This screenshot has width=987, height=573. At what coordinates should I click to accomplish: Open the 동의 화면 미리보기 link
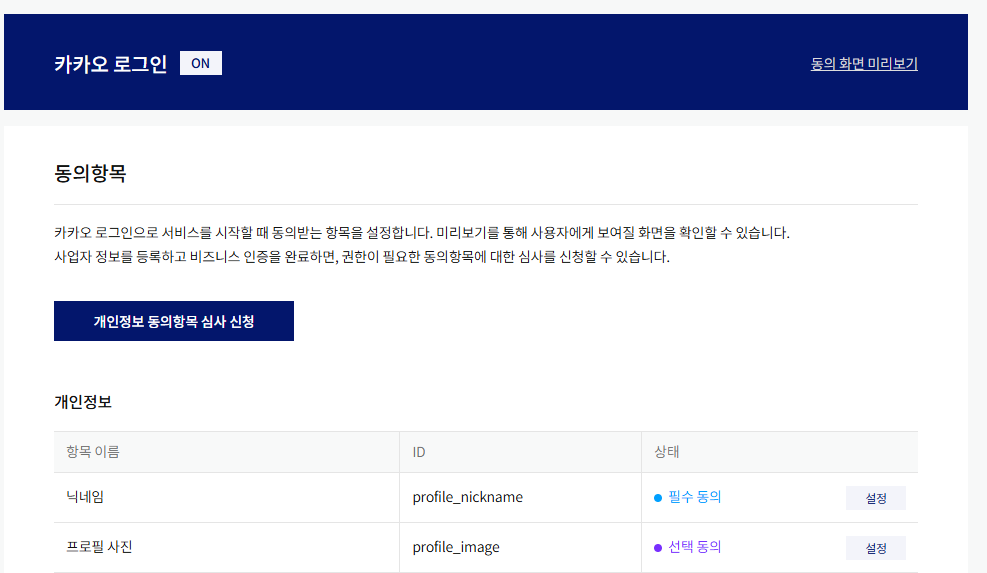864,64
